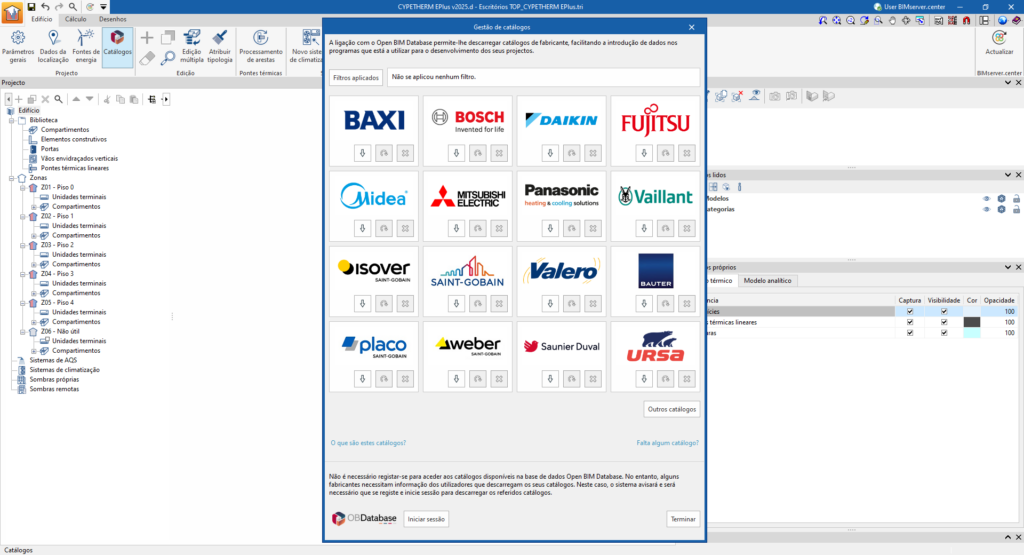
Task: Click the isover Saint-Gobain catalog logo
Action: tap(374, 270)
